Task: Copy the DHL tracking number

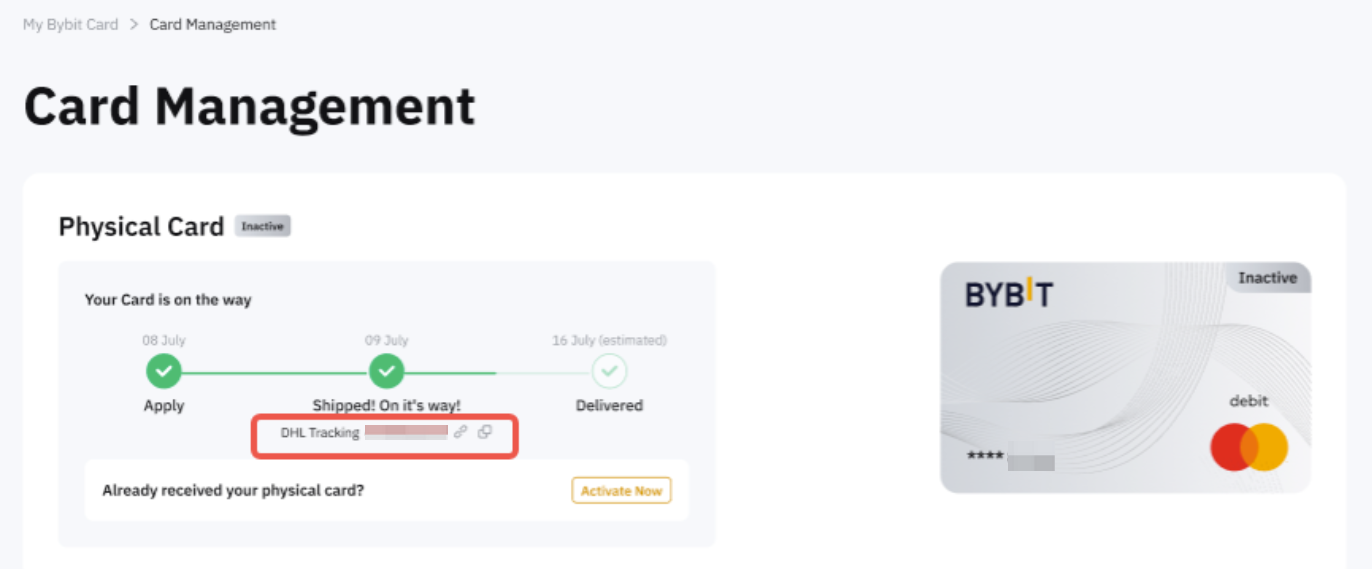Action: click(485, 432)
